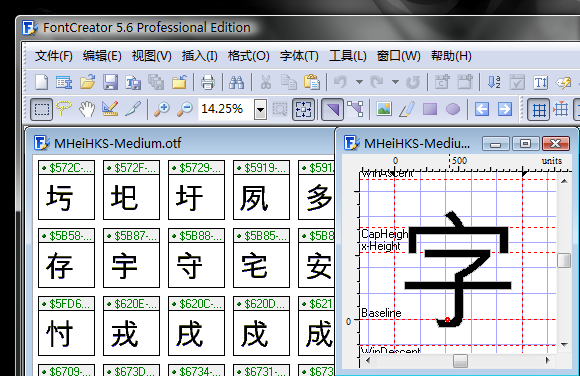
Task: Select glyph $5729 圩 thumbnail
Action: pos(196,190)
